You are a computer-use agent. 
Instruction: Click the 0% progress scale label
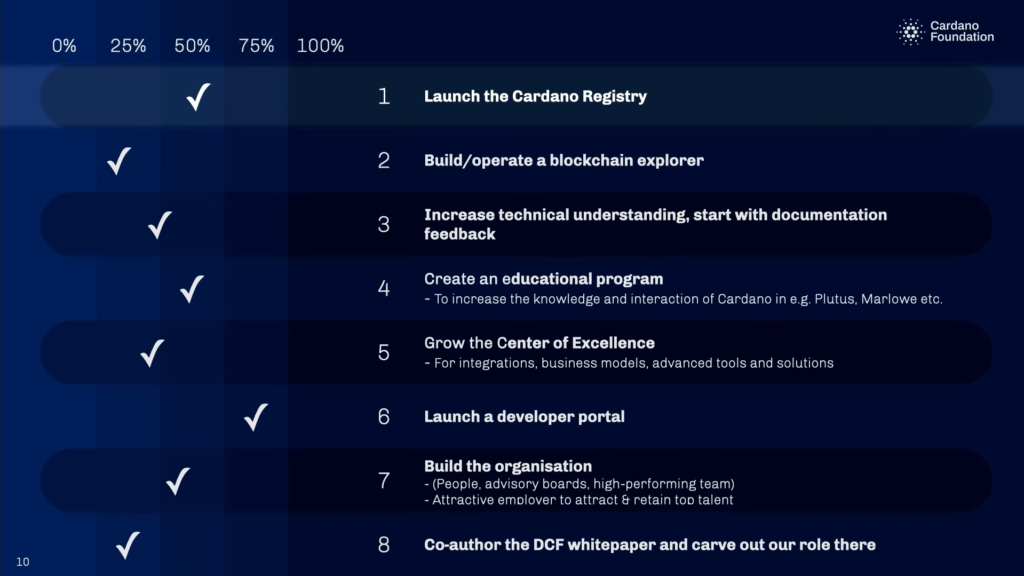64,46
